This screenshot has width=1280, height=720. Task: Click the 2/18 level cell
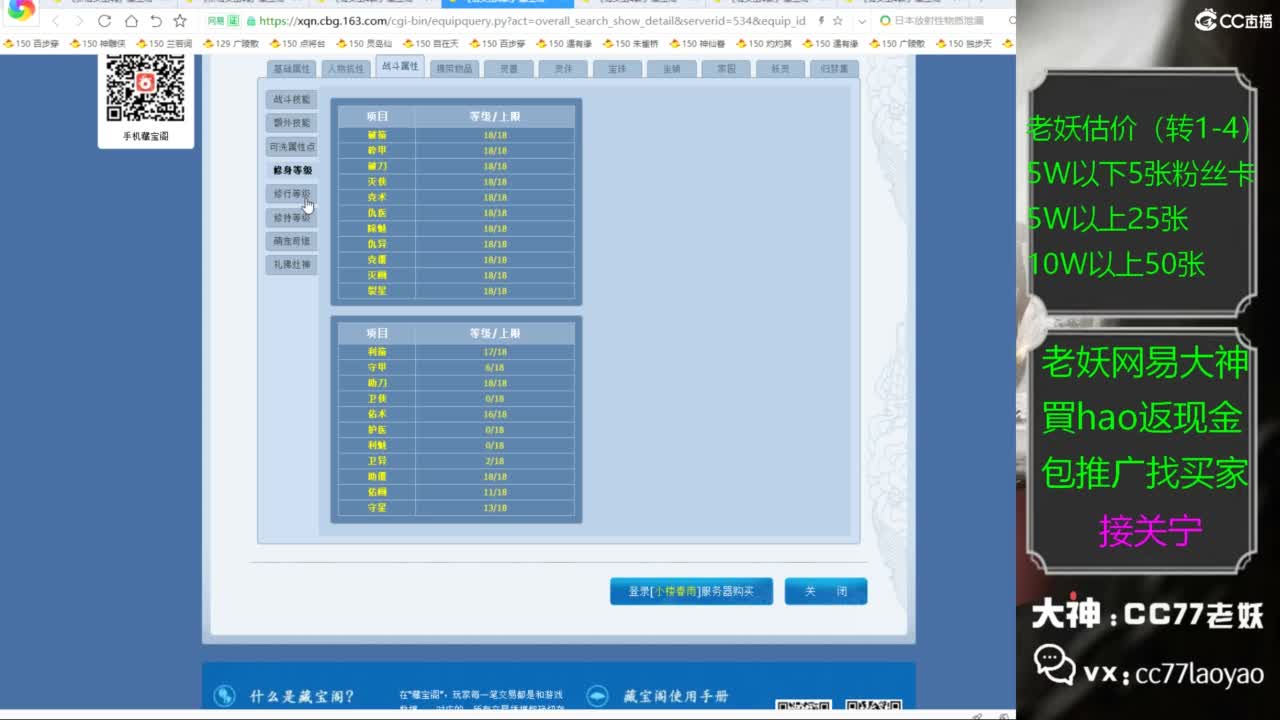(495, 461)
